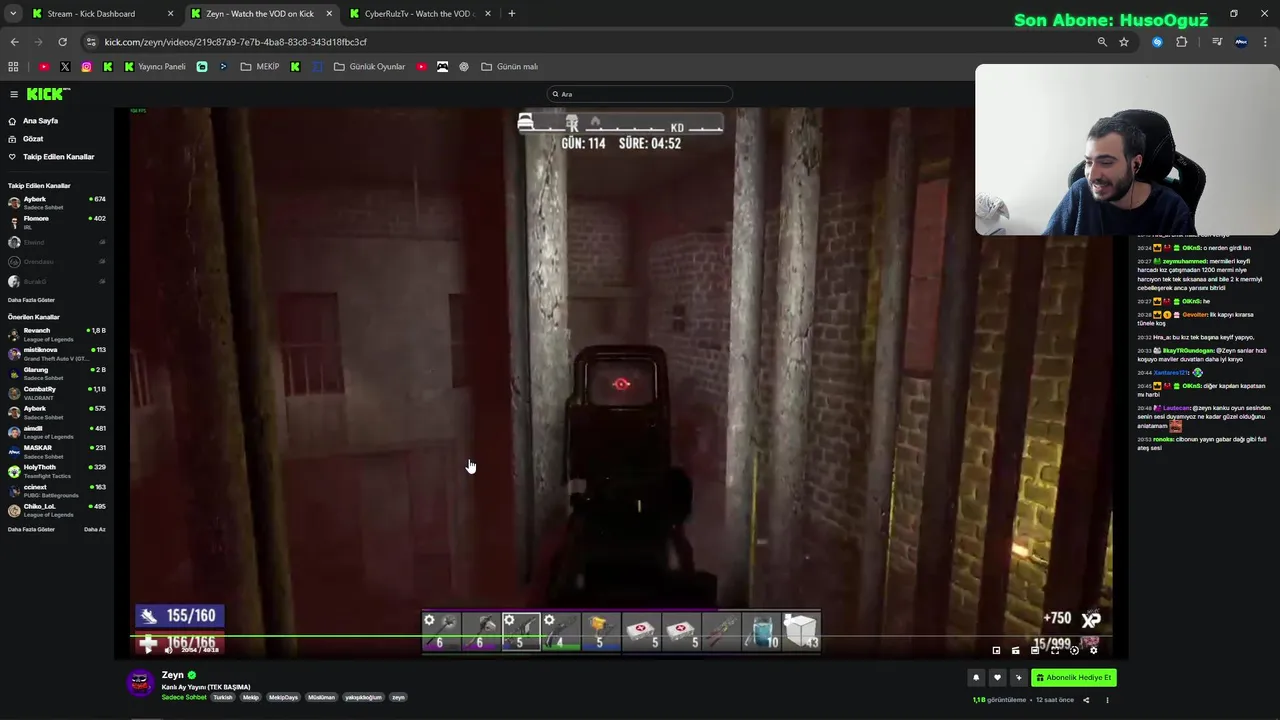1280x720 pixels.
Task: Click the address bar URL
Action: click(x=236, y=42)
